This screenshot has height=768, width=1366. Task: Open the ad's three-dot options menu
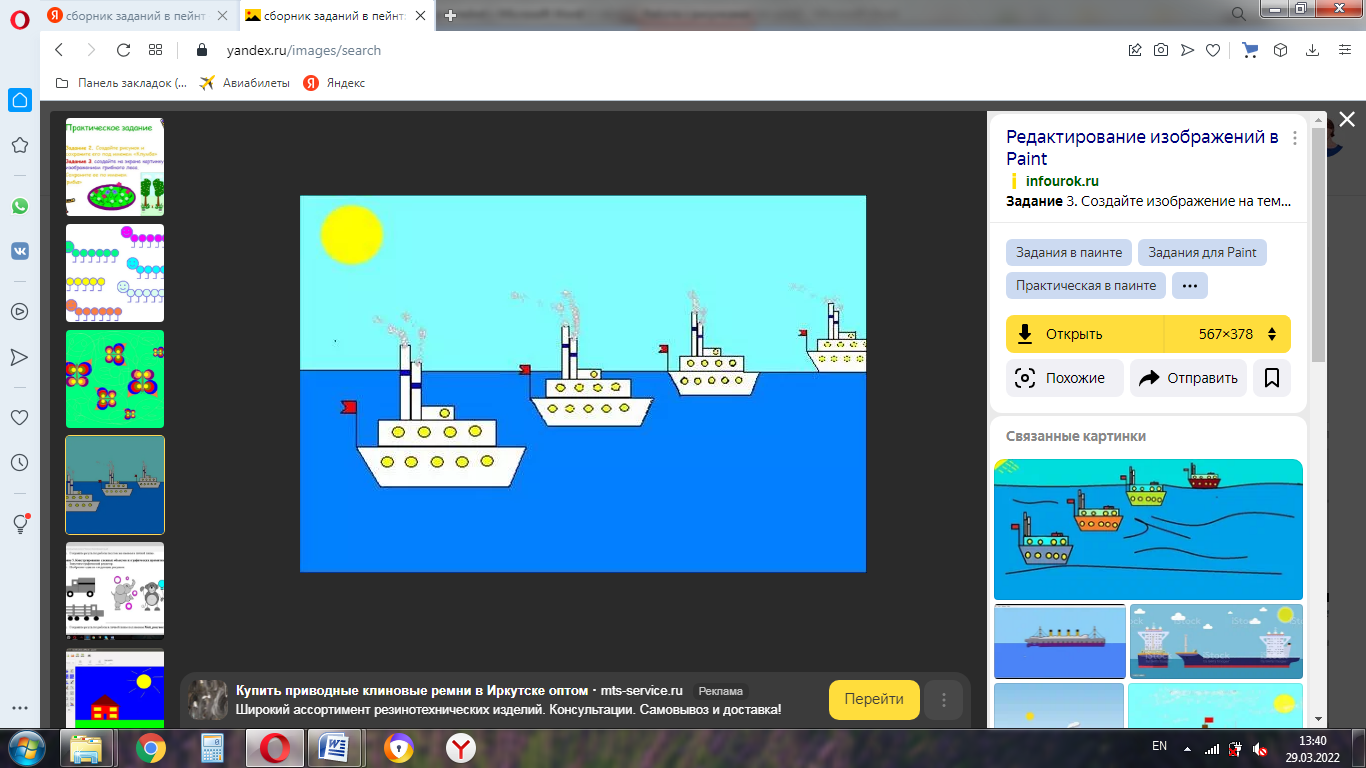944,700
